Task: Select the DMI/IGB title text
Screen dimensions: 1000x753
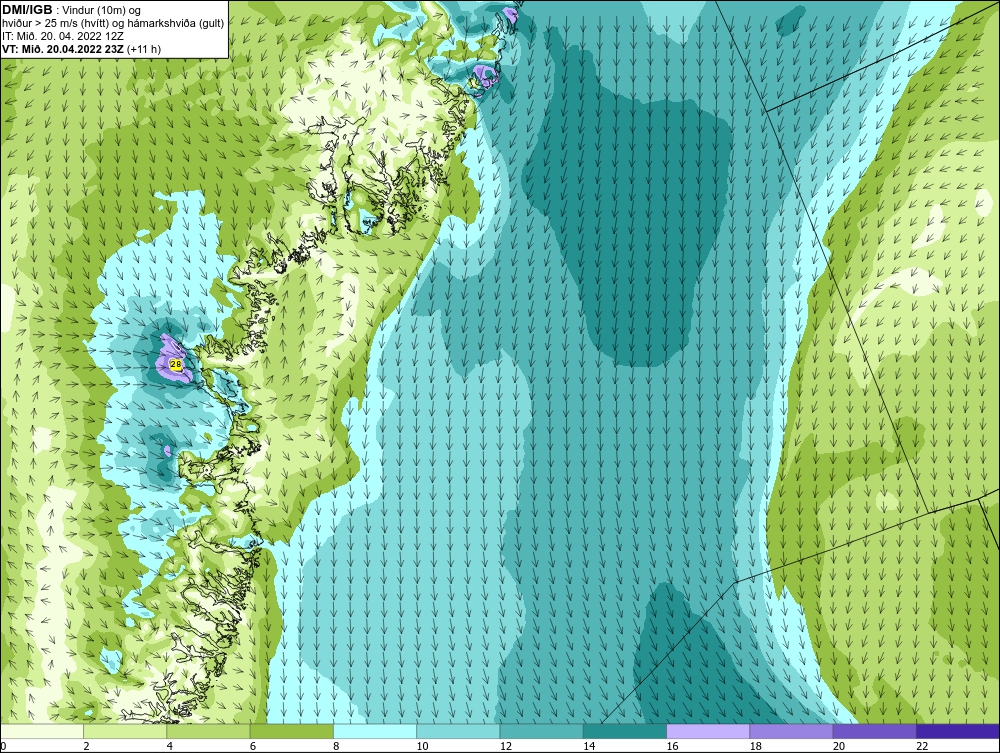Action: 27,10
